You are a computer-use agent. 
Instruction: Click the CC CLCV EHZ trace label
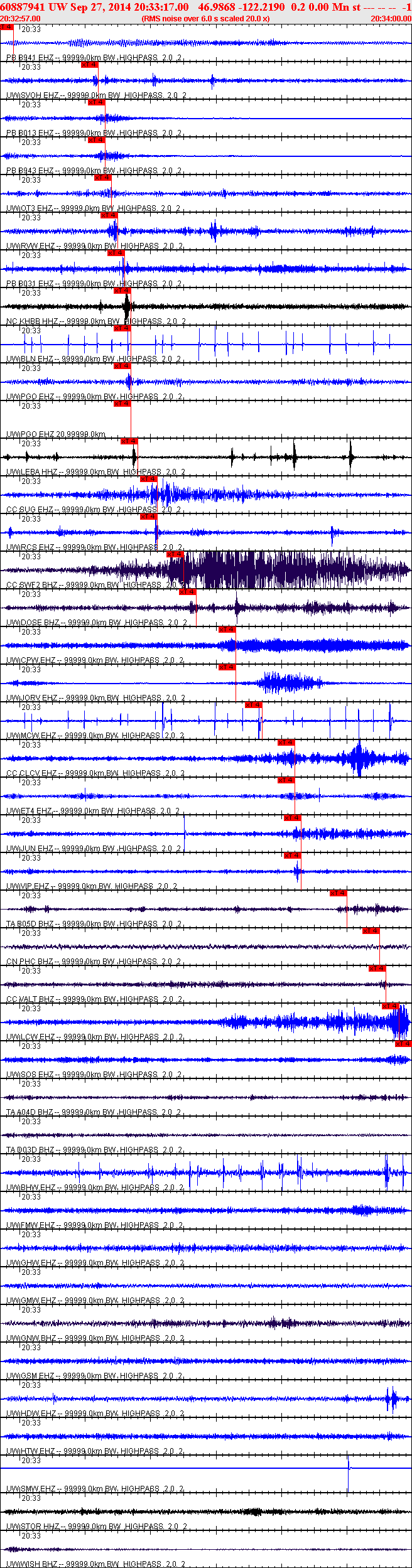coord(95,773)
